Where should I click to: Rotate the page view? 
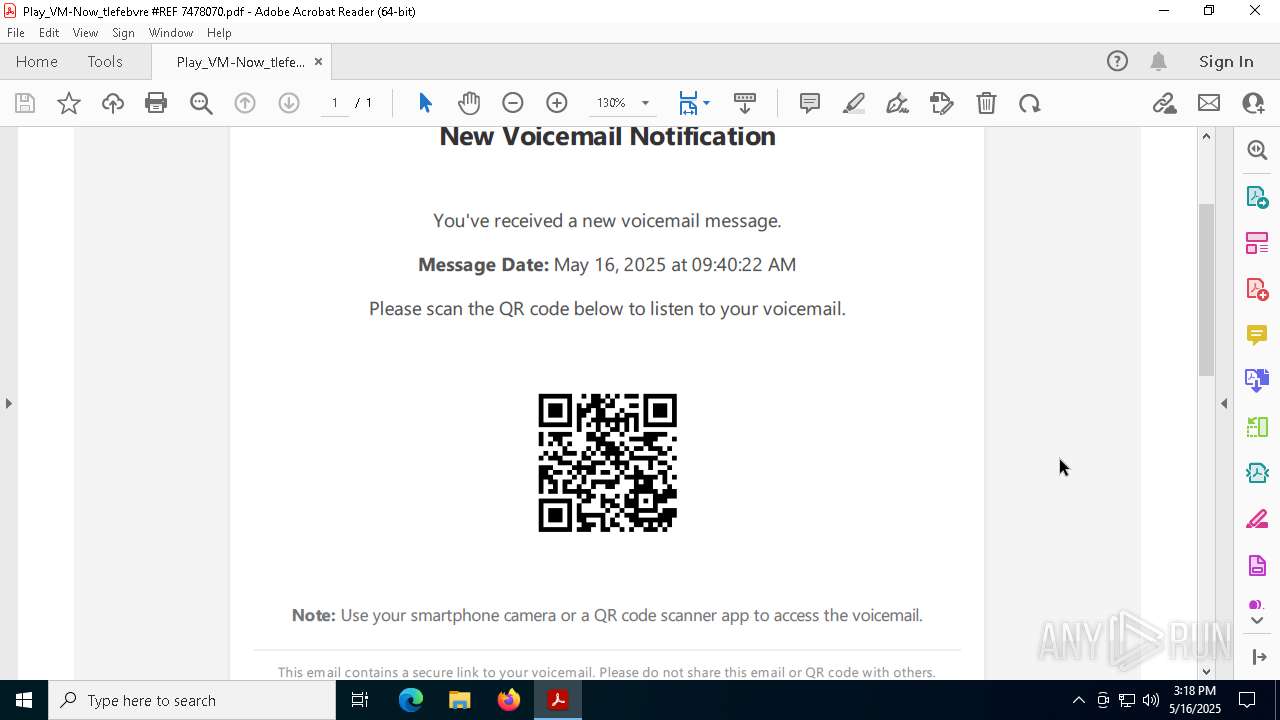coord(1030,103)
